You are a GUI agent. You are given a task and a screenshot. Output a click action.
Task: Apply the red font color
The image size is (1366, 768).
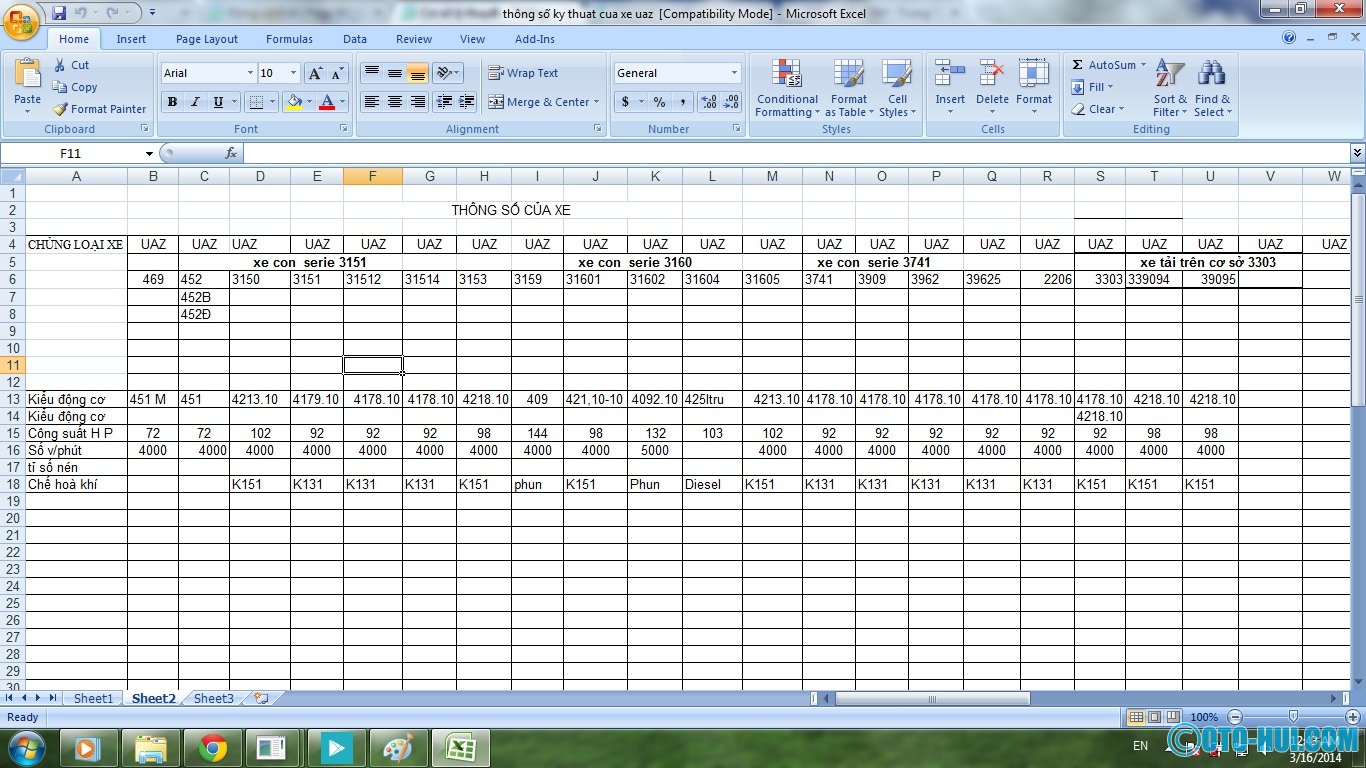click(x=327, y=102)
